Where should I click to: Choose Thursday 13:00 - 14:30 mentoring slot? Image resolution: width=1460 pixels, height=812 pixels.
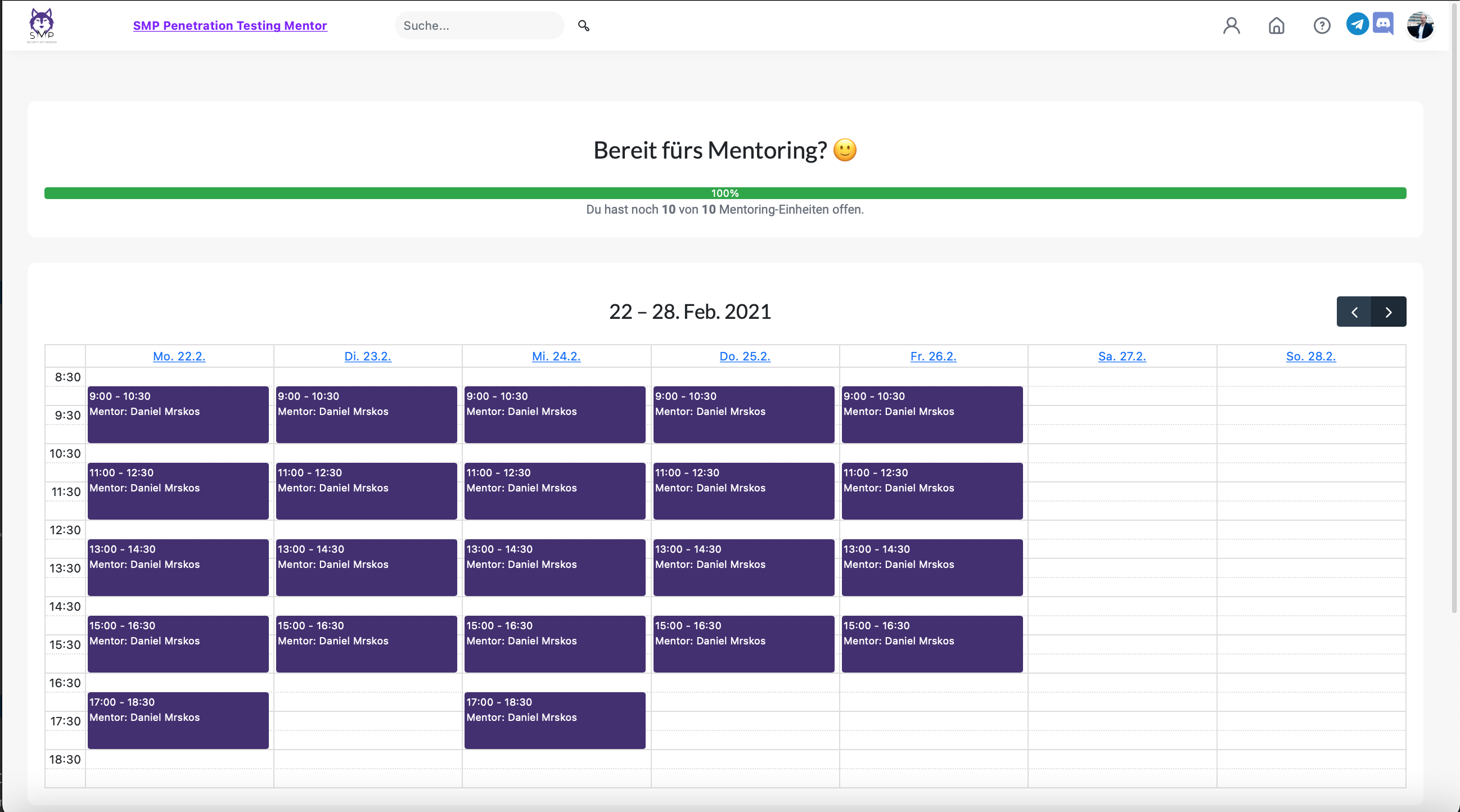point(743,567)
